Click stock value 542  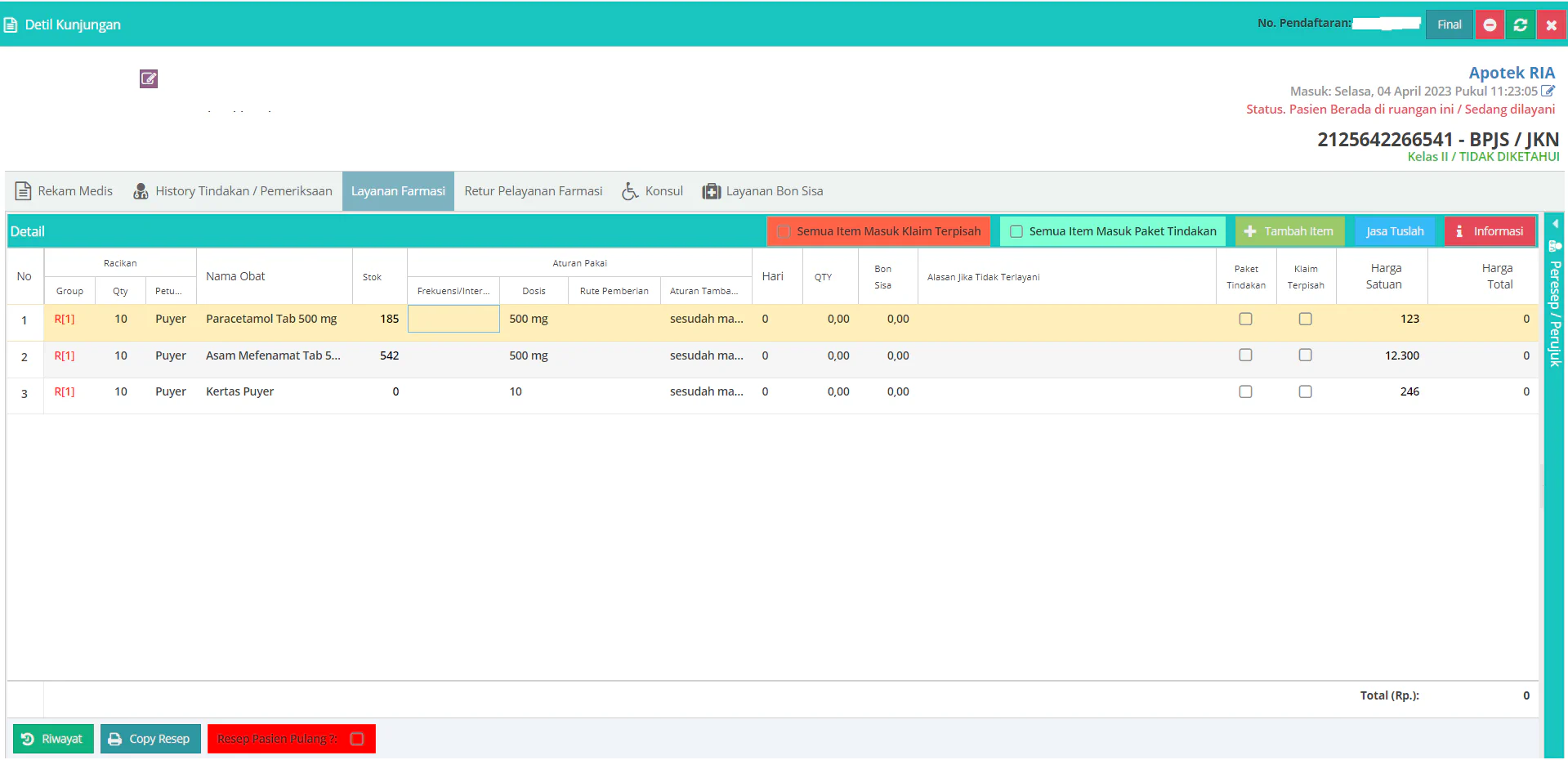tap(389, 355)
